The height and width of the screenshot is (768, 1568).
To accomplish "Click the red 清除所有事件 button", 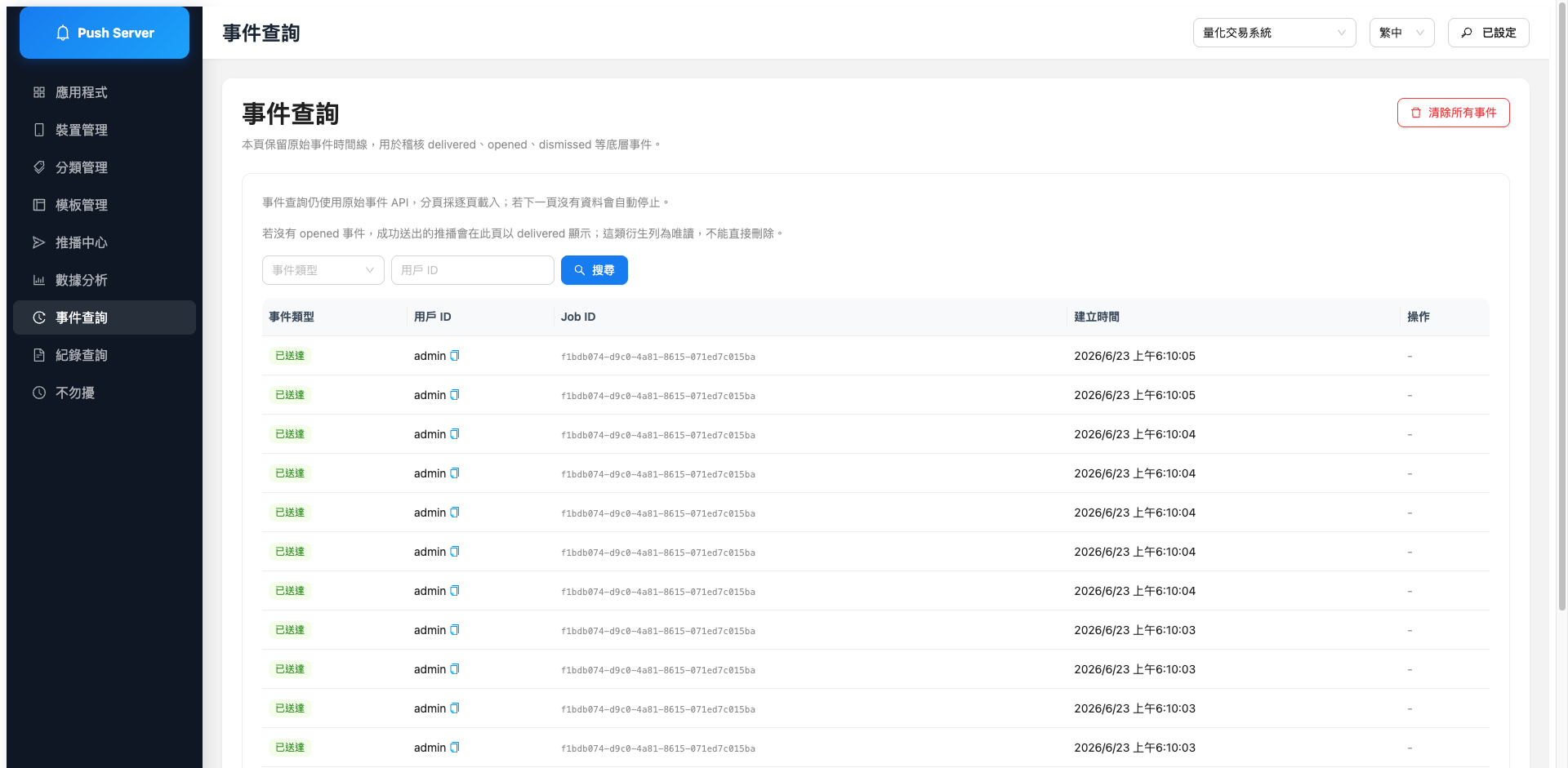I will click(x=1454, y=113).
